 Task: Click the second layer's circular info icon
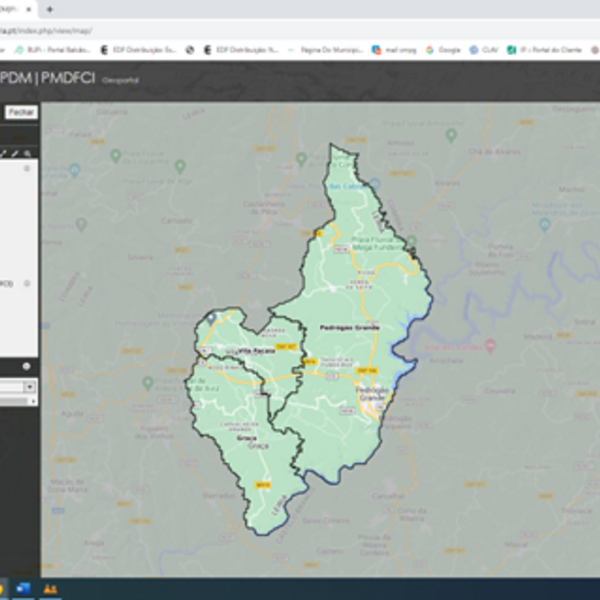pos(27,283)
